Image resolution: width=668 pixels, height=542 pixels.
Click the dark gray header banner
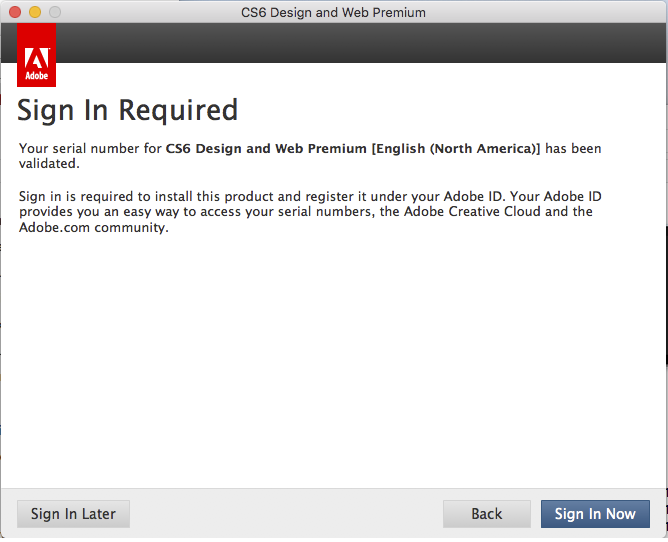coord(361,43)
